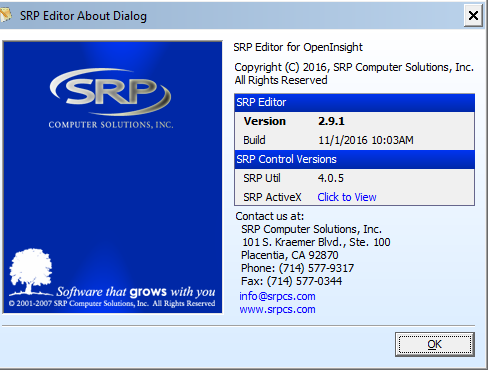Click the Placentia, CA 92870 address line

click(x=289, y=255)
